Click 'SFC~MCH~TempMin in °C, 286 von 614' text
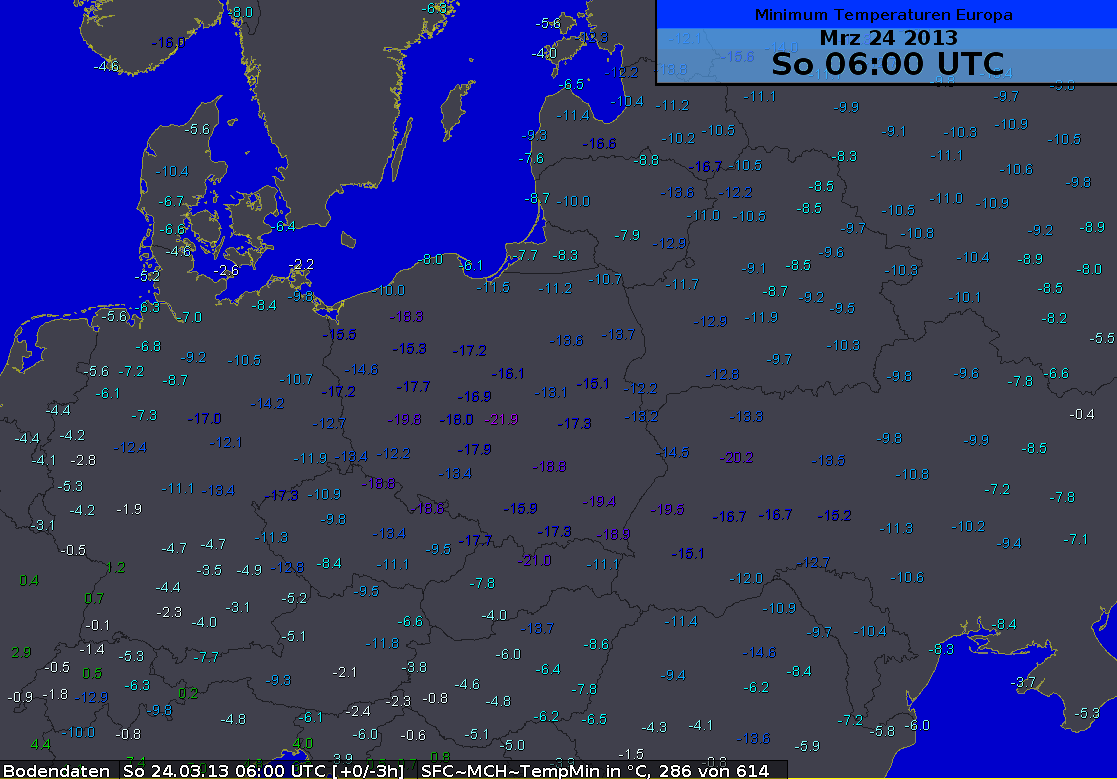 595,770
